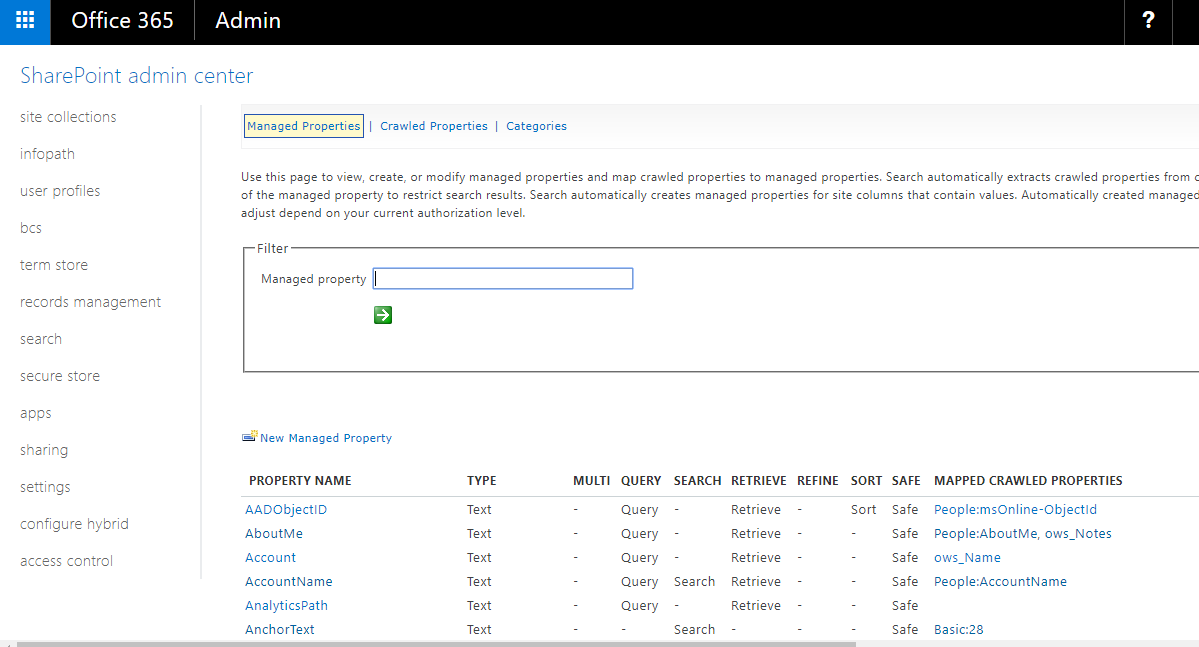Screen dimensions: 1199x647
Task: Click Safe value in Account row
Action: (x=905, y=558)
